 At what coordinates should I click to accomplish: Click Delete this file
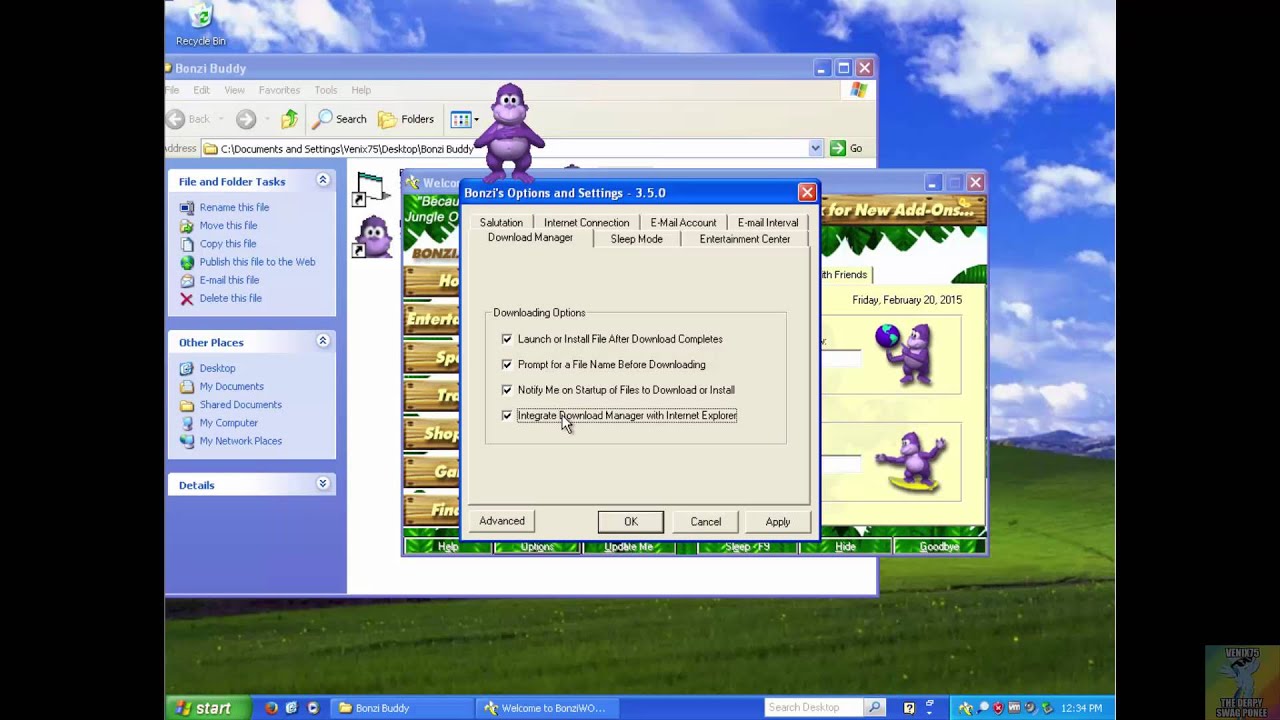(x=230, y=298)
